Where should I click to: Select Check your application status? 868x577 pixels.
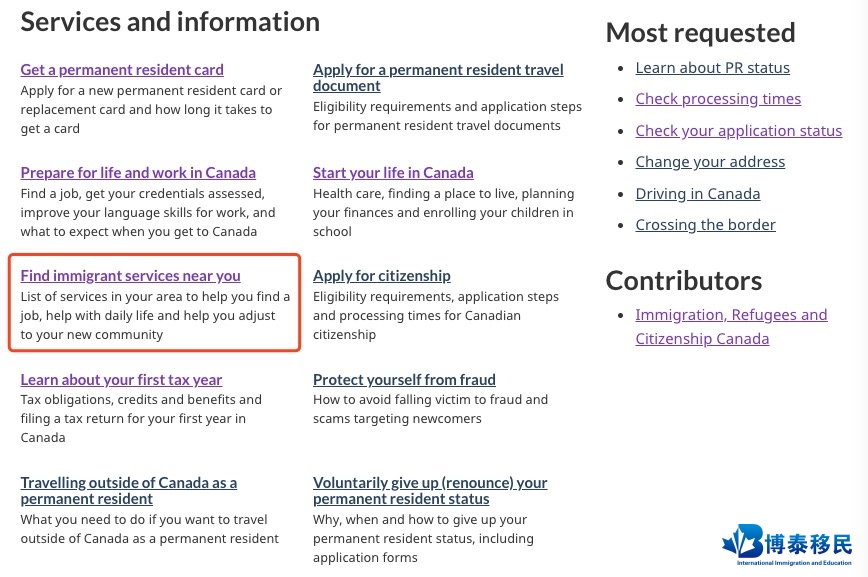(738, 131)
